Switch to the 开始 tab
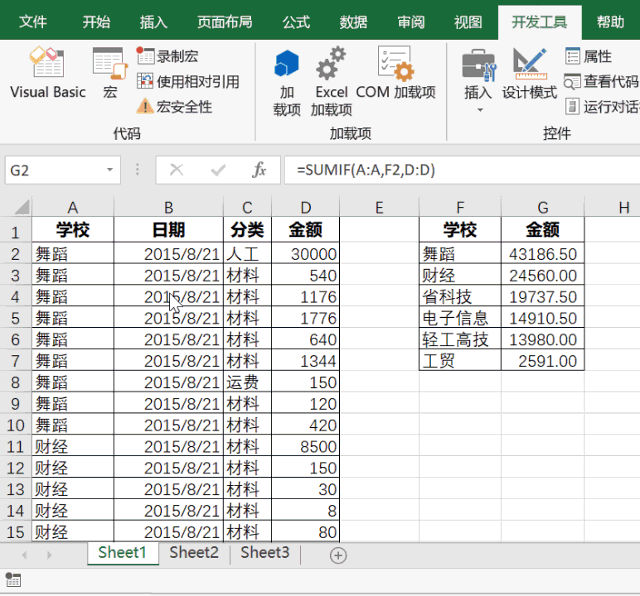This screenshot has height=596, width=640. (x=96, y=22)
